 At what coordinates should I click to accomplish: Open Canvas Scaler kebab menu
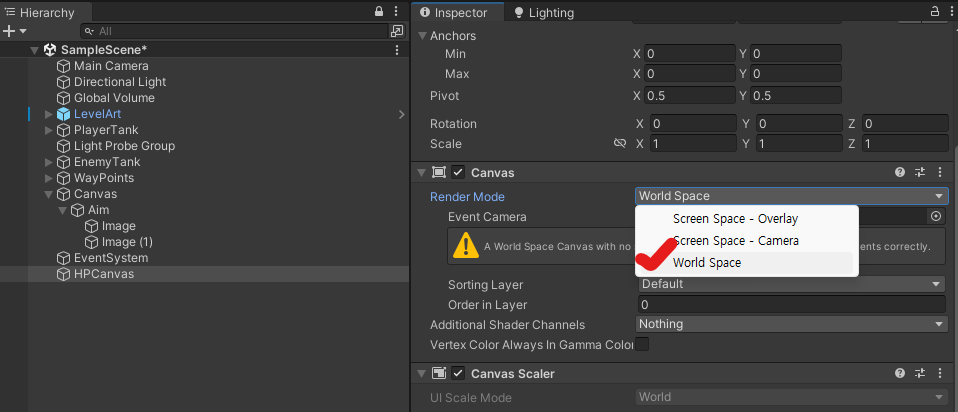click(x=940, y=373)
